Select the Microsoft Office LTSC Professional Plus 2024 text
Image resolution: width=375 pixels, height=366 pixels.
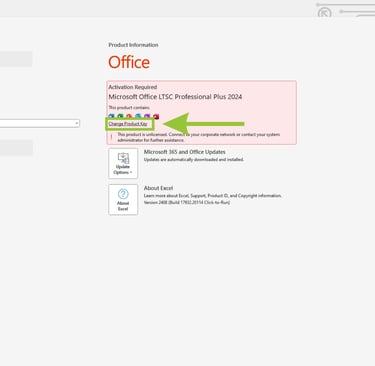[175, 97]
